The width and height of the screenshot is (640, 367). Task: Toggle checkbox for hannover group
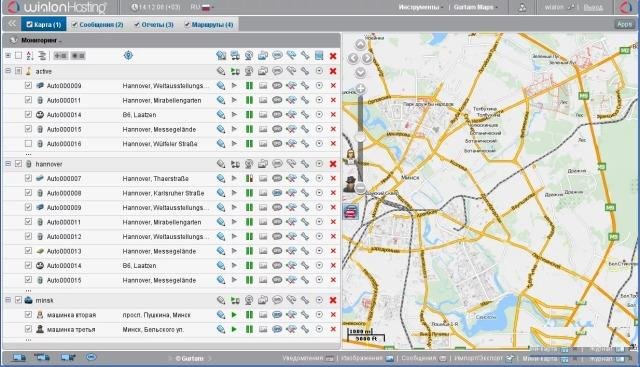coord(18,163)
